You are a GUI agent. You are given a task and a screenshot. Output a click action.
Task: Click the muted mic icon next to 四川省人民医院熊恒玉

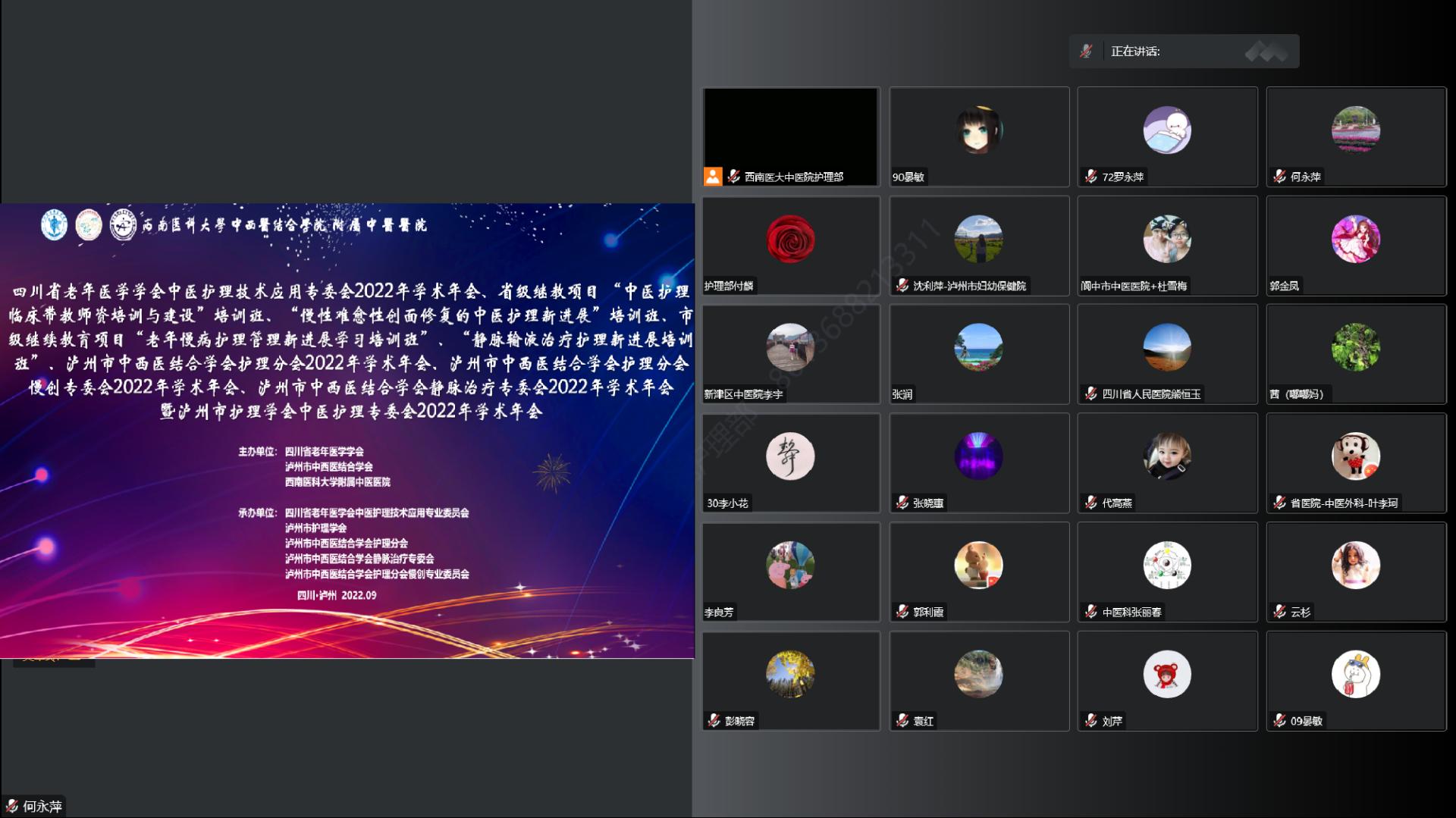[1090, 394]
